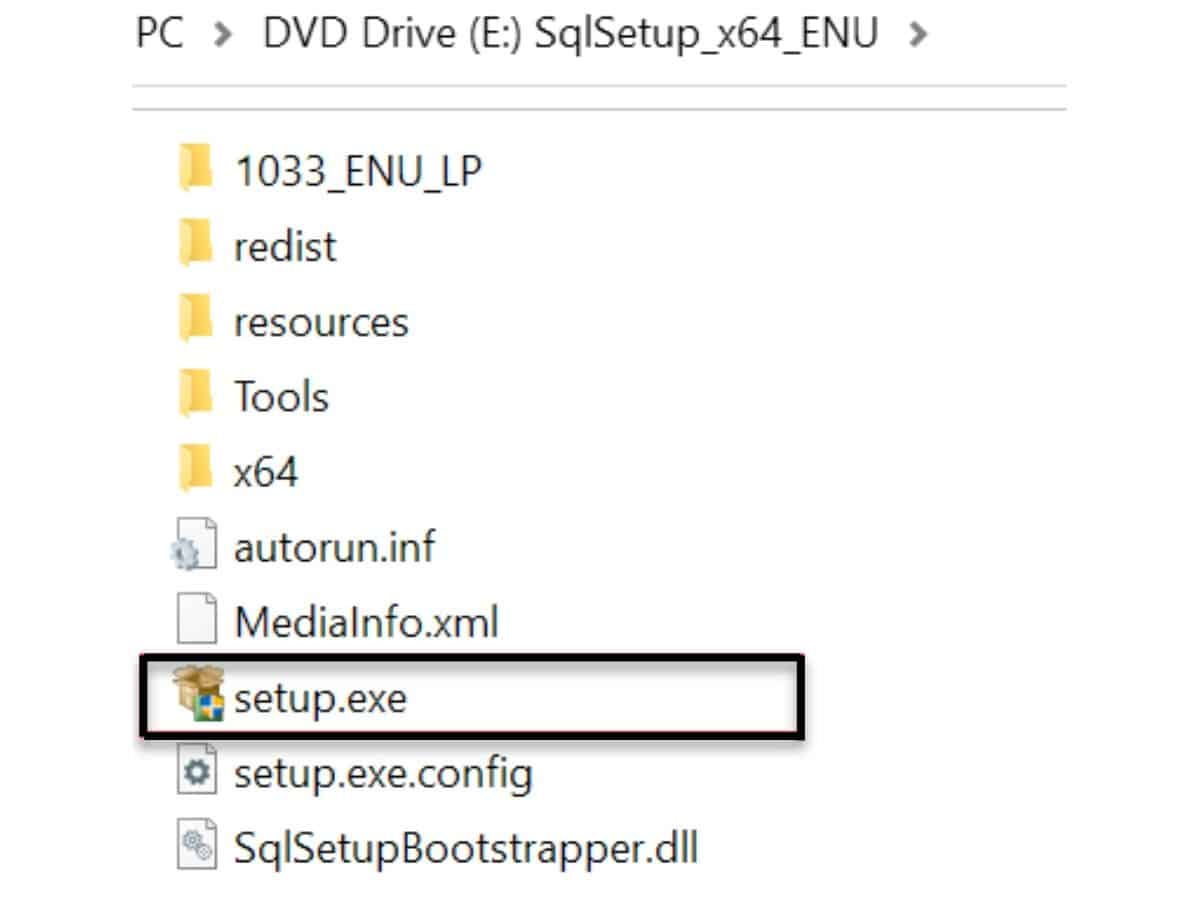Select the autorun.inf file icon

(x=194, y=546)
